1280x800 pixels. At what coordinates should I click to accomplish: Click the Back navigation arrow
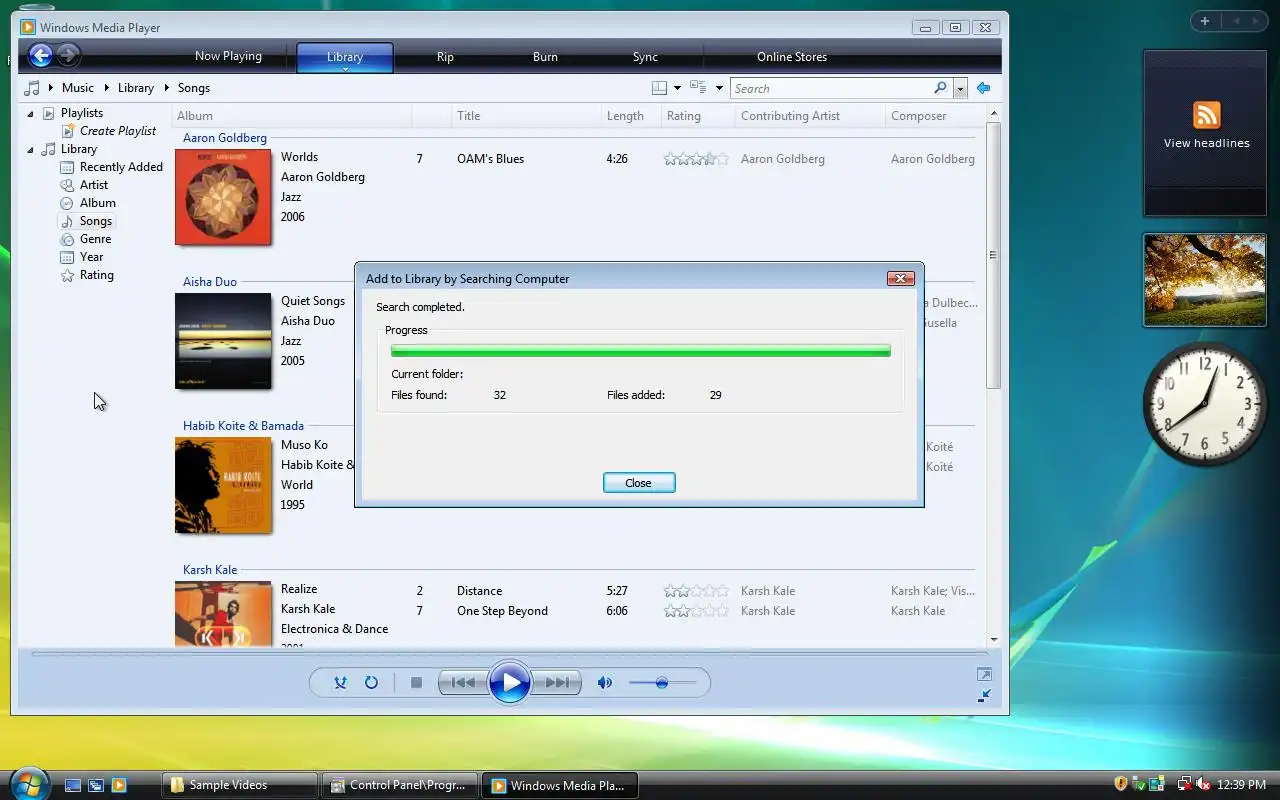40,56
